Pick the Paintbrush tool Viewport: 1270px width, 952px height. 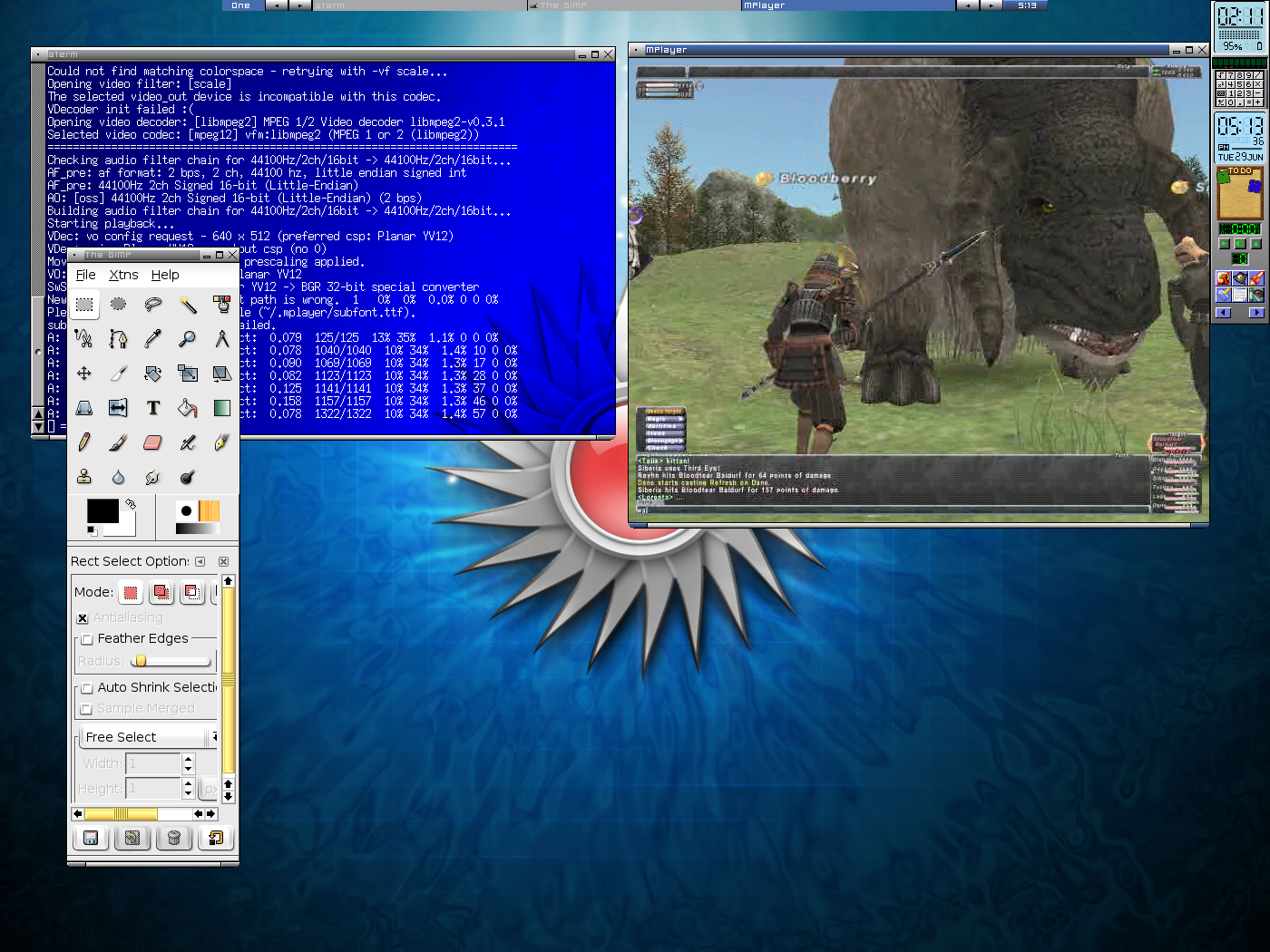click(x=119, y=442)
